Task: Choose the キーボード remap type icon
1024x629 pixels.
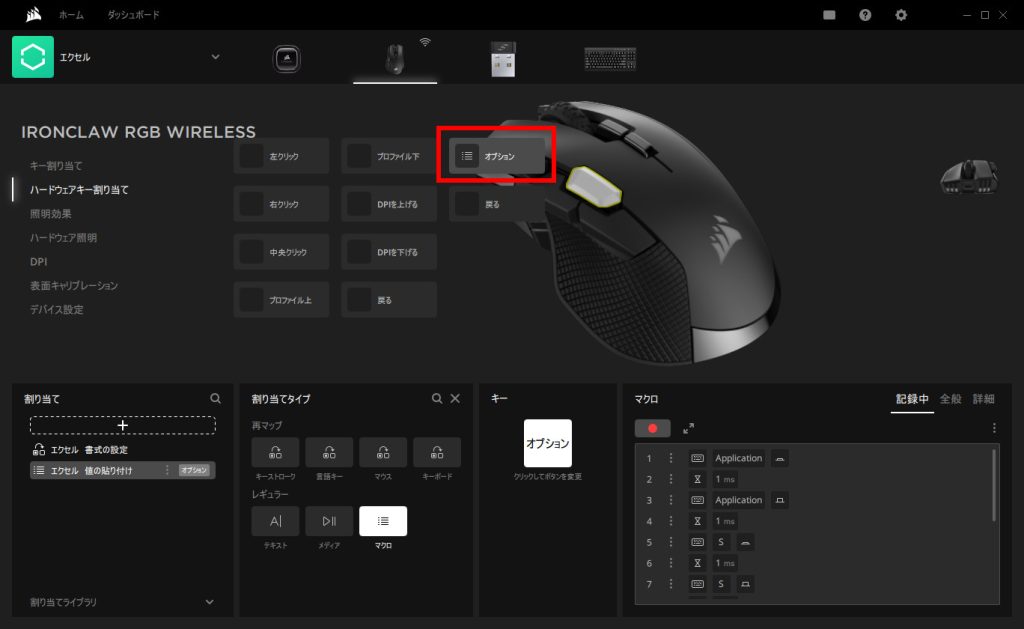Action: pyautogui.click(x=437, y=452)
